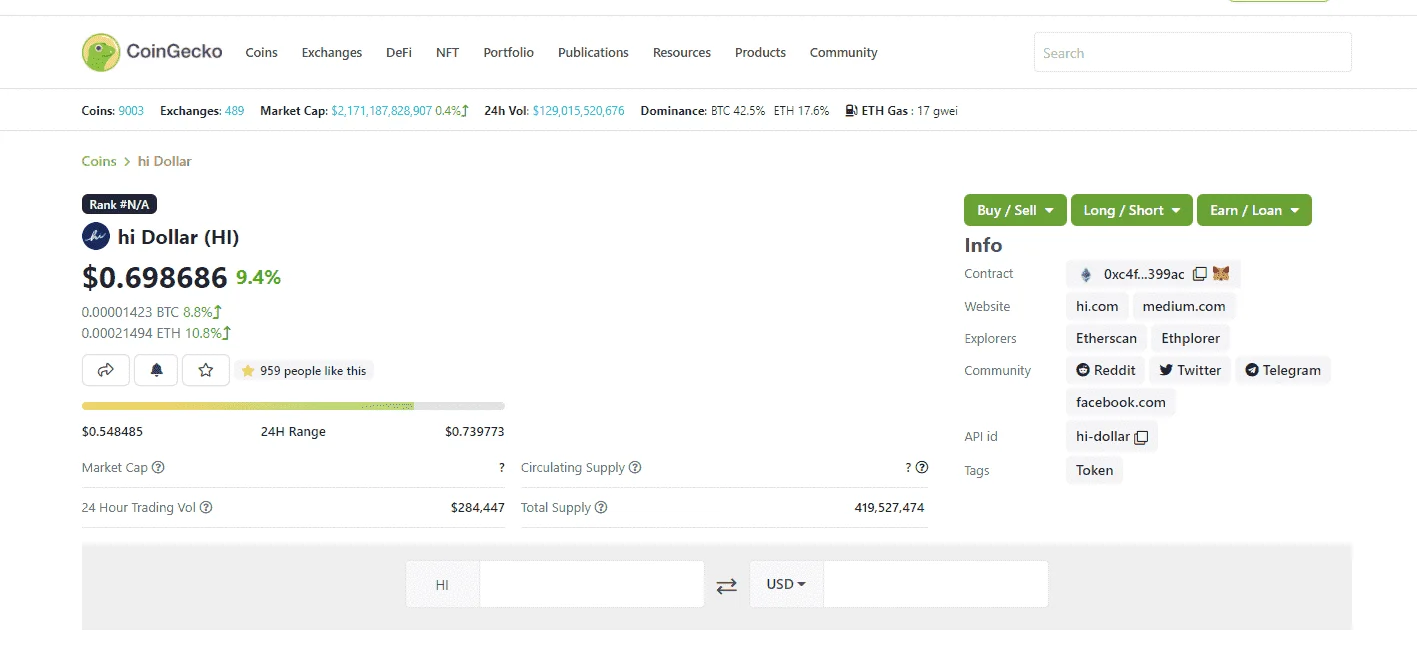Click Rank #N/A badge
1417x663 pixels.
119,204
